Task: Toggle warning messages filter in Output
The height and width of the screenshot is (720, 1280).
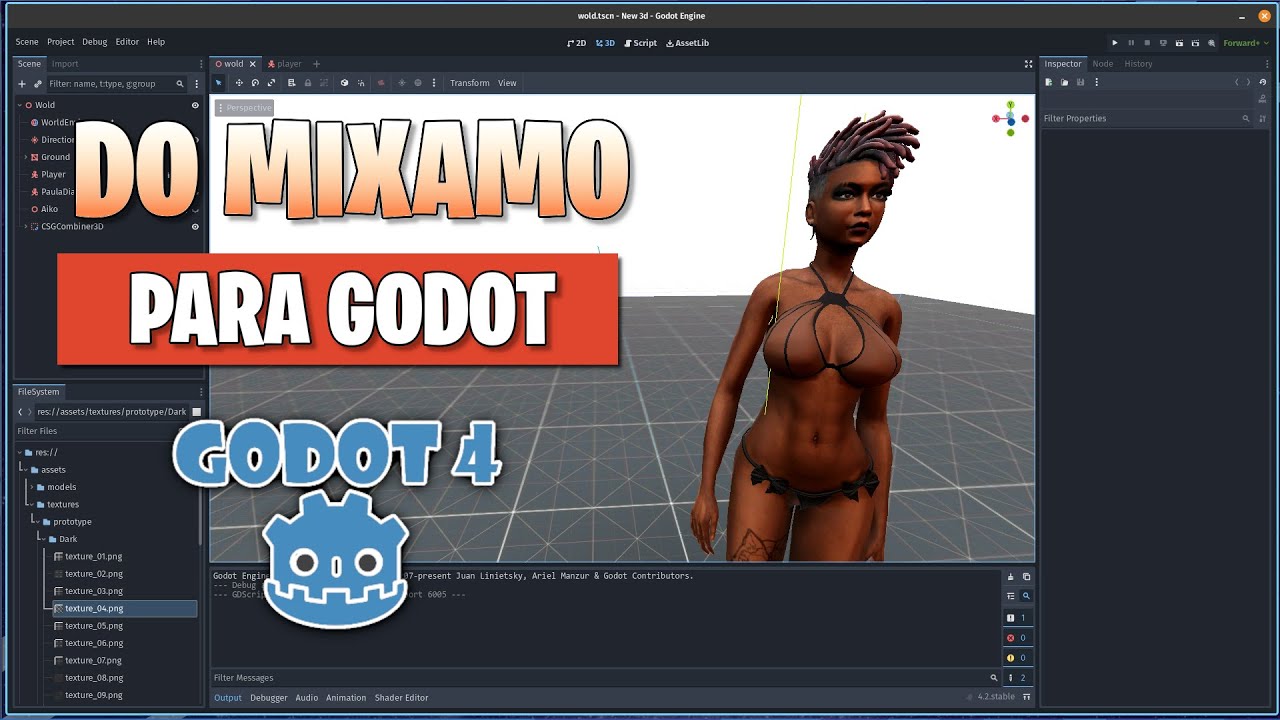Action: 1017,658
